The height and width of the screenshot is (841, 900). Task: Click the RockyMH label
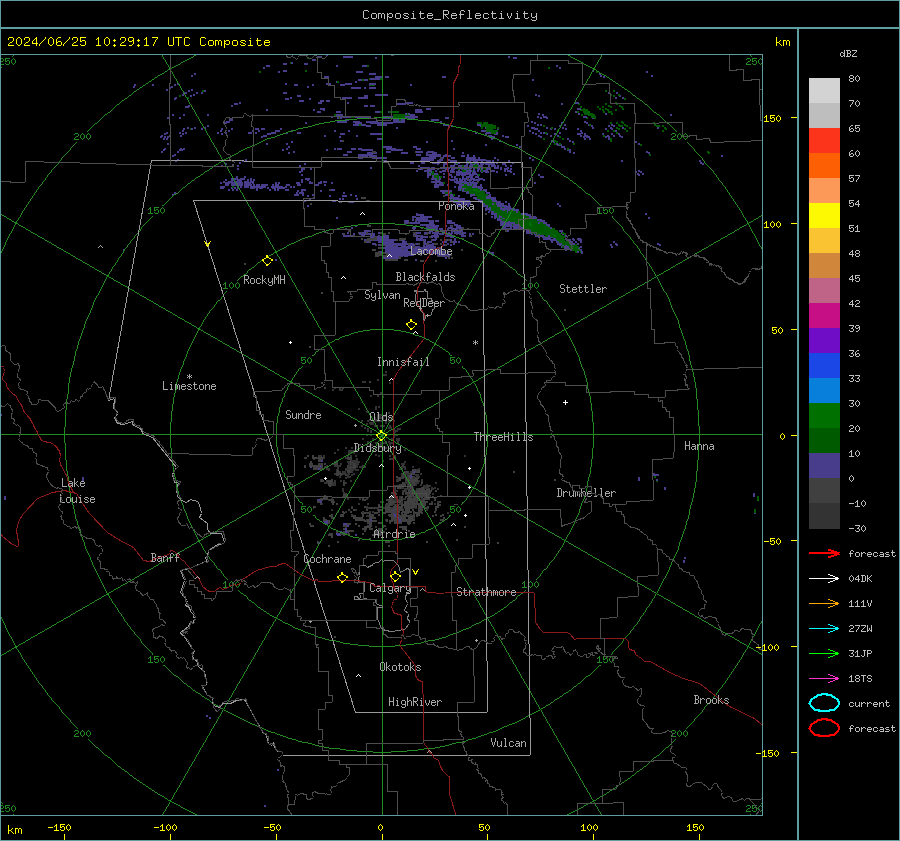click(264, 280)
